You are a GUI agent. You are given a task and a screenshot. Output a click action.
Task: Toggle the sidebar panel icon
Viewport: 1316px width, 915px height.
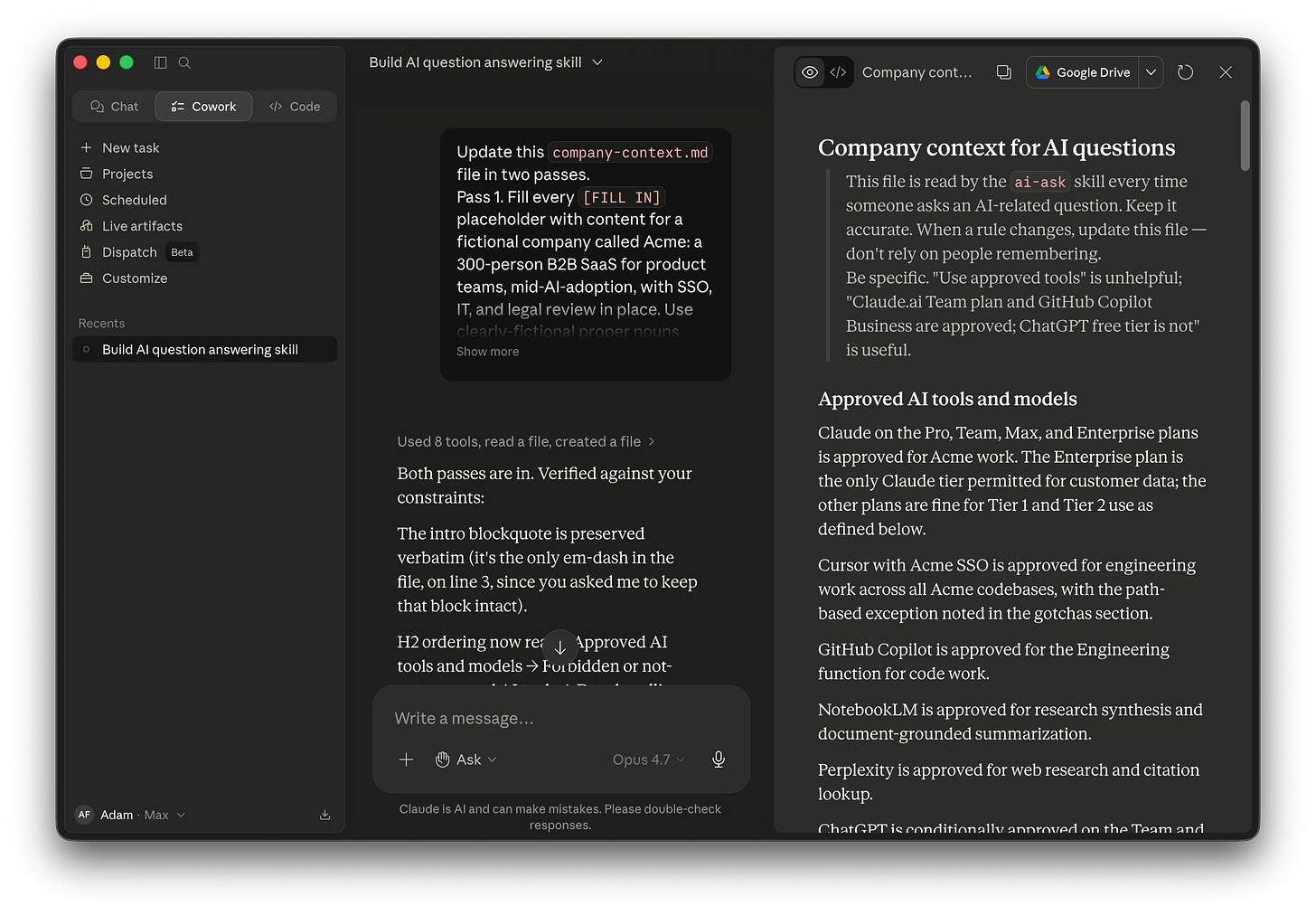160,62
